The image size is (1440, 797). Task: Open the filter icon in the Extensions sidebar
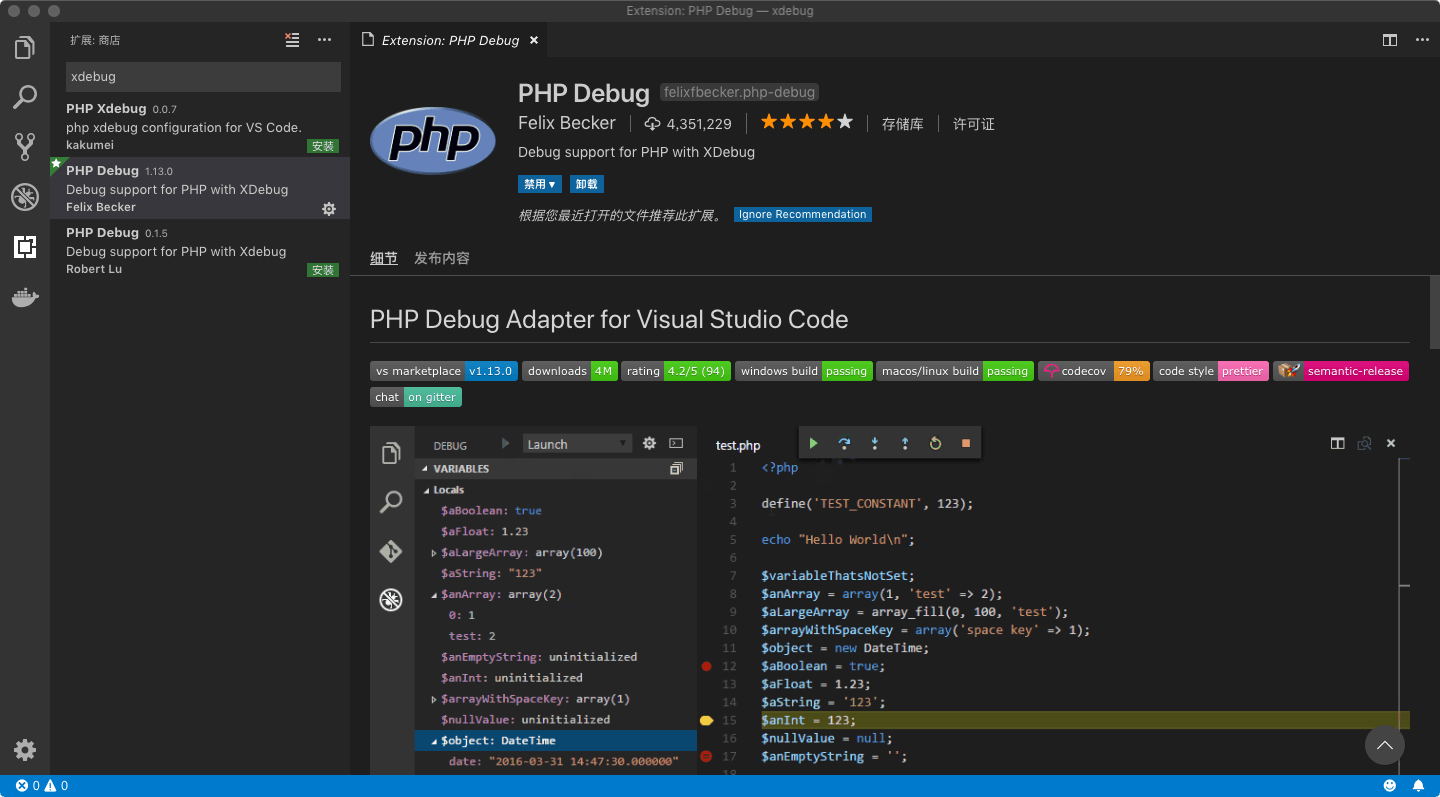pyautogui.click(x=291, y=40)
